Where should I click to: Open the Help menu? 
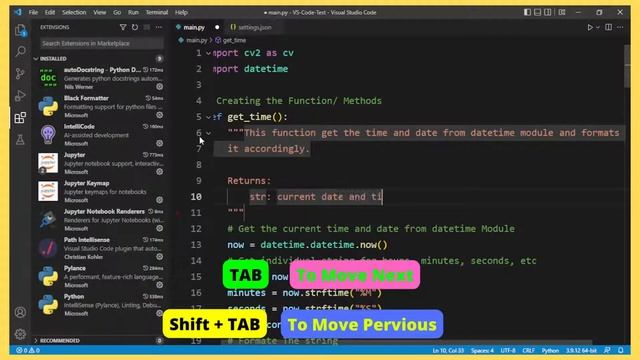tap(181, 12)
